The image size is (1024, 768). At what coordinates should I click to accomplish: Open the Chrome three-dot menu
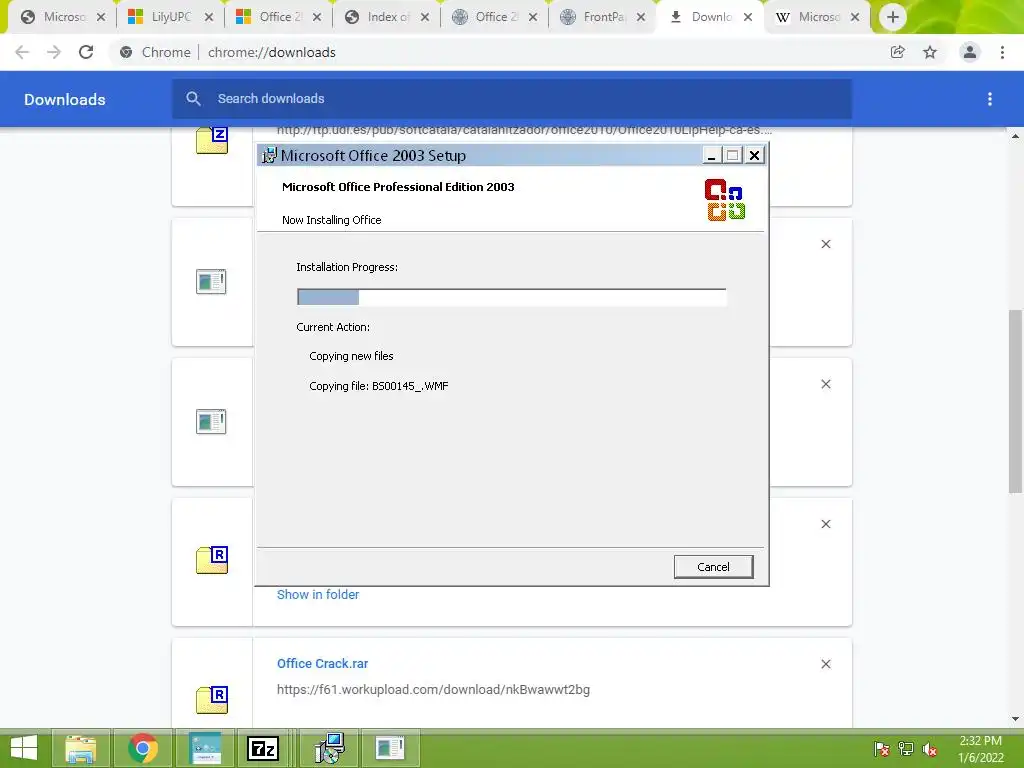1002,52
